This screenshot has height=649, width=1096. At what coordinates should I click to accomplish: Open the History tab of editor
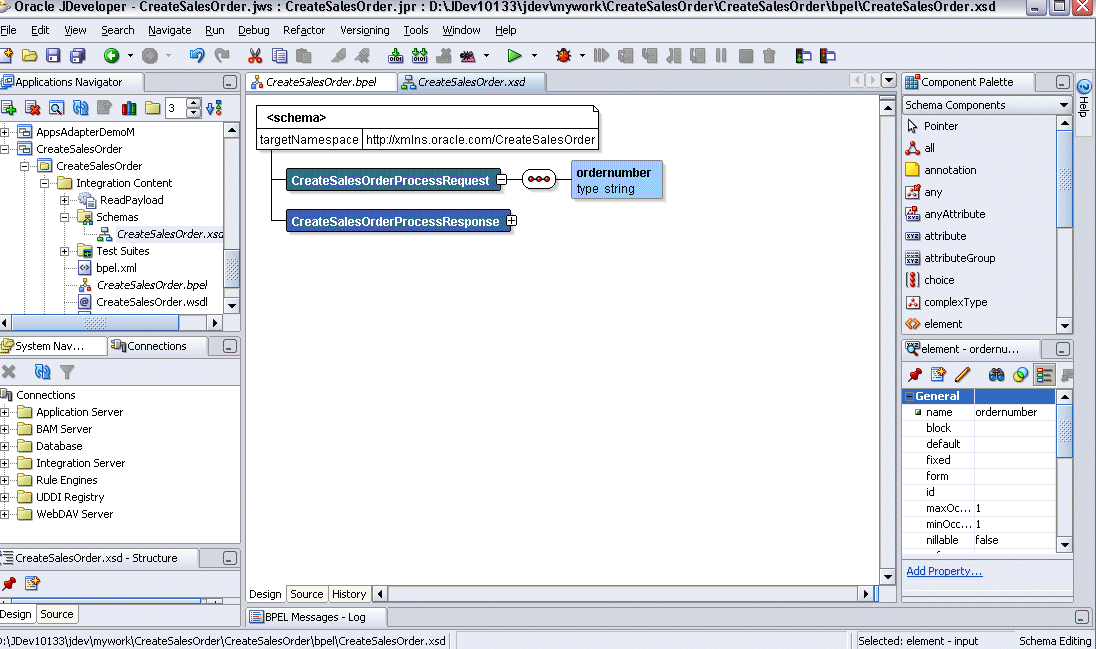tap(349, 594)
